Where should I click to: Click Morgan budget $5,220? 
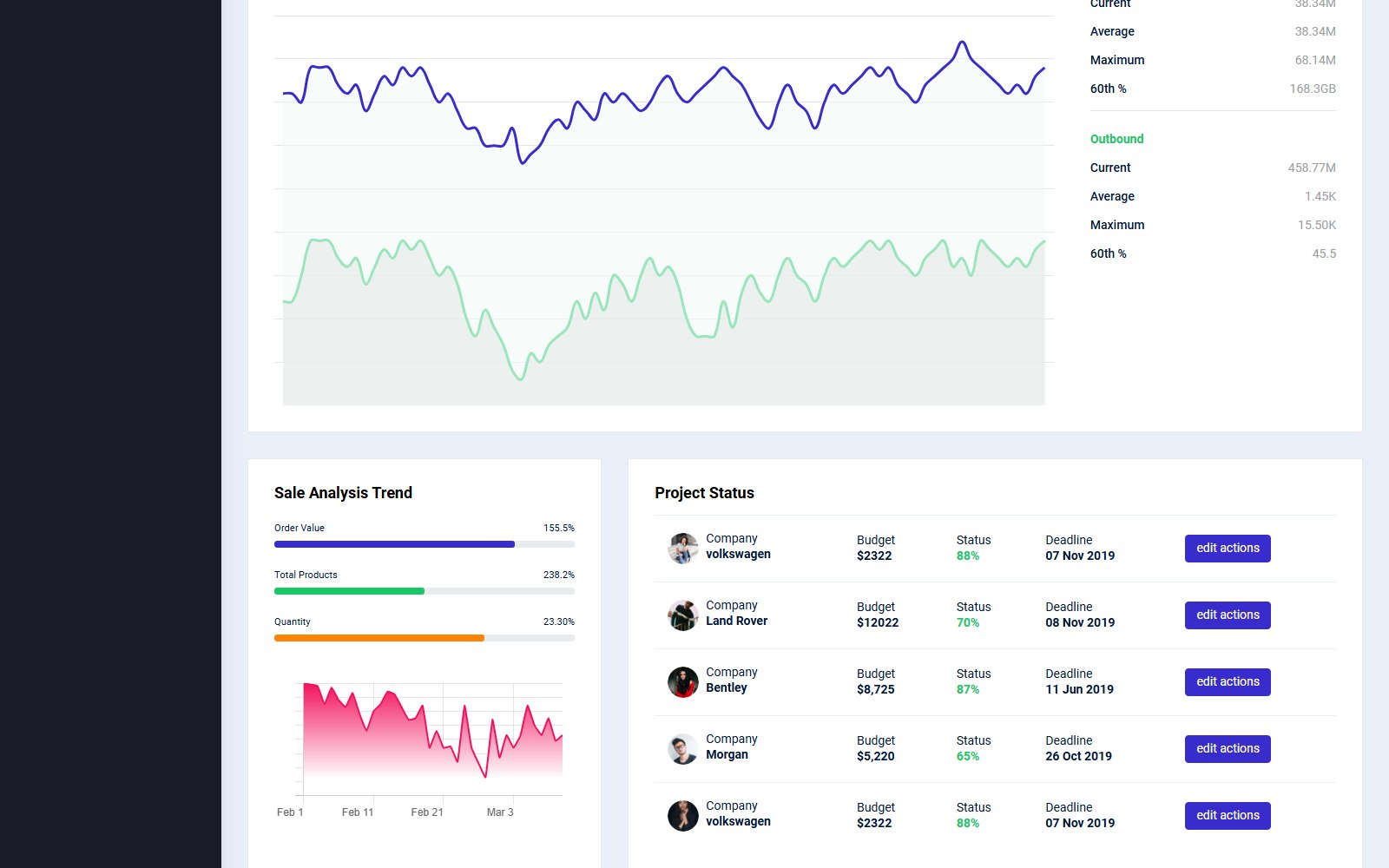[875, 756]
